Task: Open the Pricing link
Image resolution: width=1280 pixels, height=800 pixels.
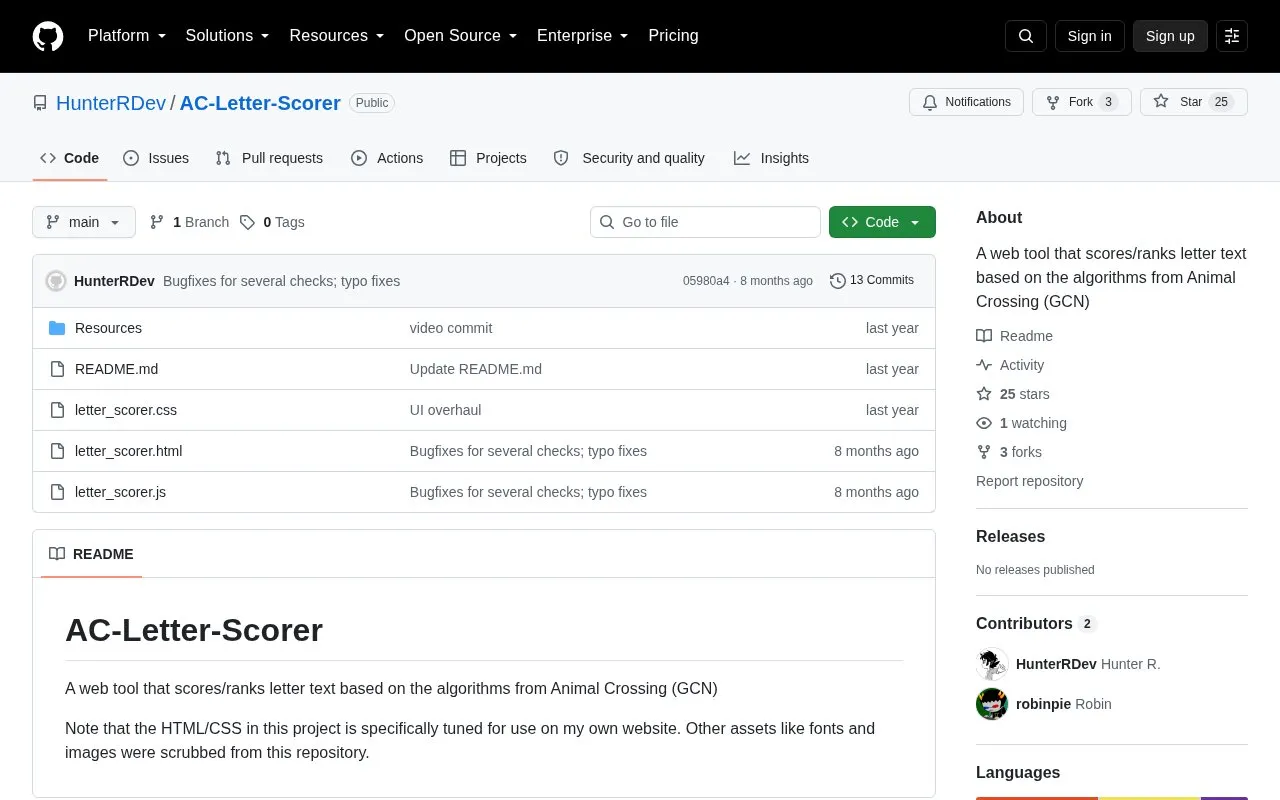Action: (x=673, y=36)
